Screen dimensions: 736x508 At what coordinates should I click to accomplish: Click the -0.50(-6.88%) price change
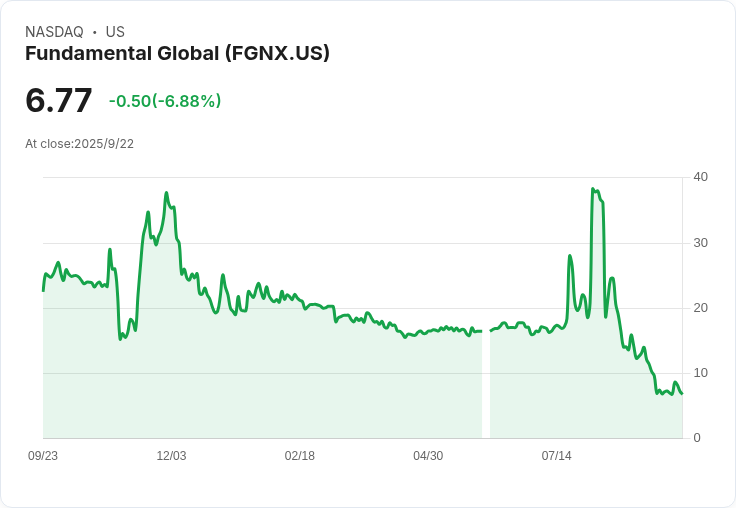pos(165,101)
